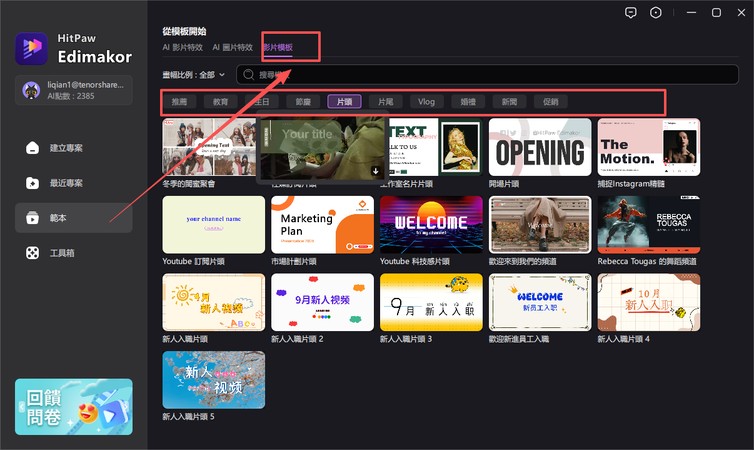
Task: Click the user avatar icon
Action: click(x=31, y=90)
